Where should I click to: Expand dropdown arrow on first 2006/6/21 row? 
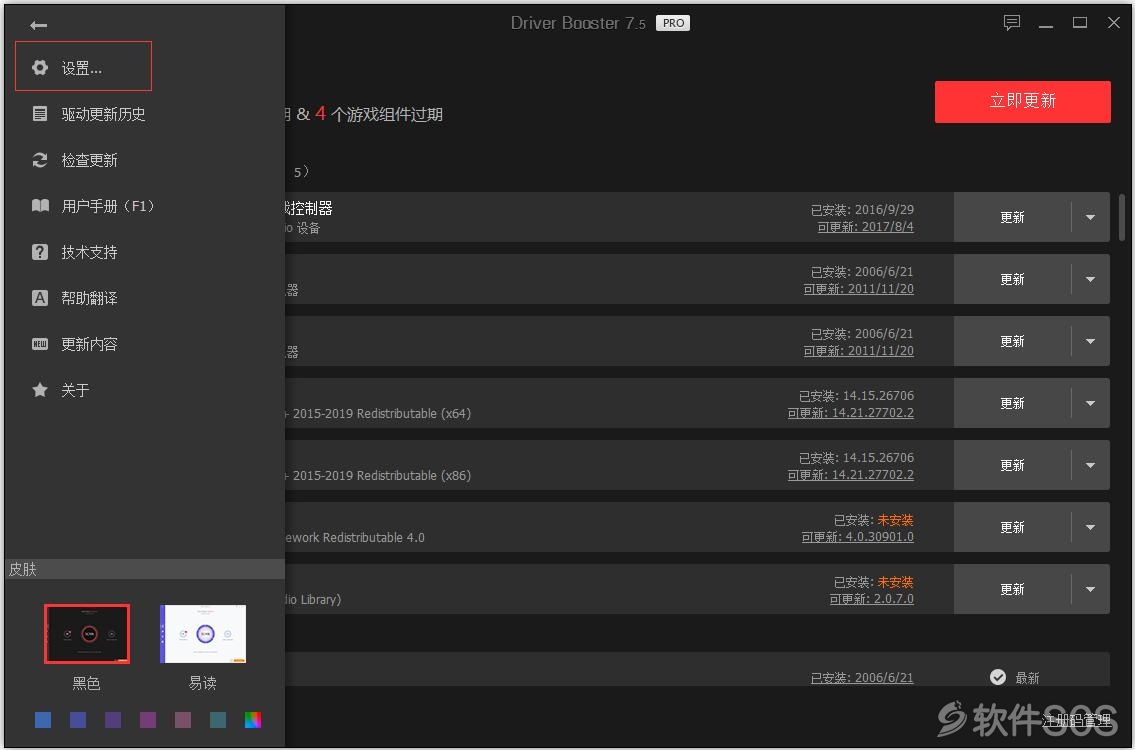click(x=1090, y=279)
